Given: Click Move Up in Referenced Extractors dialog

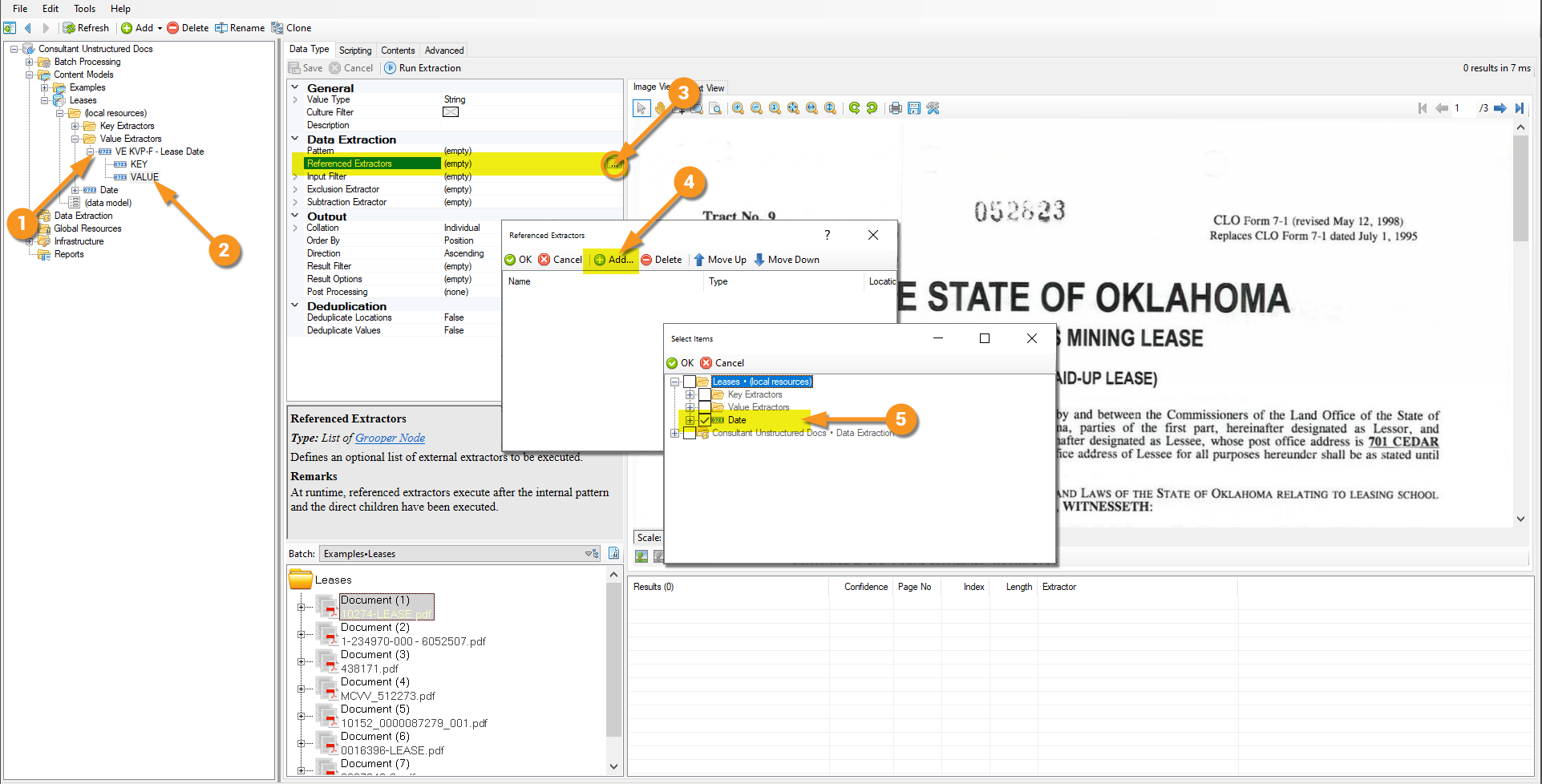Looking at the screenshot, I should (719, 260).
